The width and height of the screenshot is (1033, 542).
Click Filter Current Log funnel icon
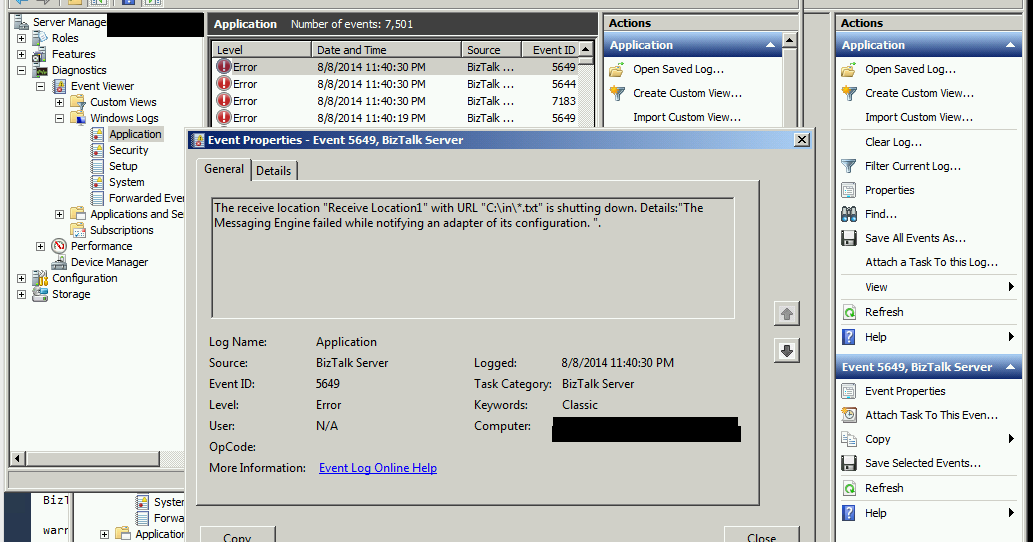coord(849,166)
